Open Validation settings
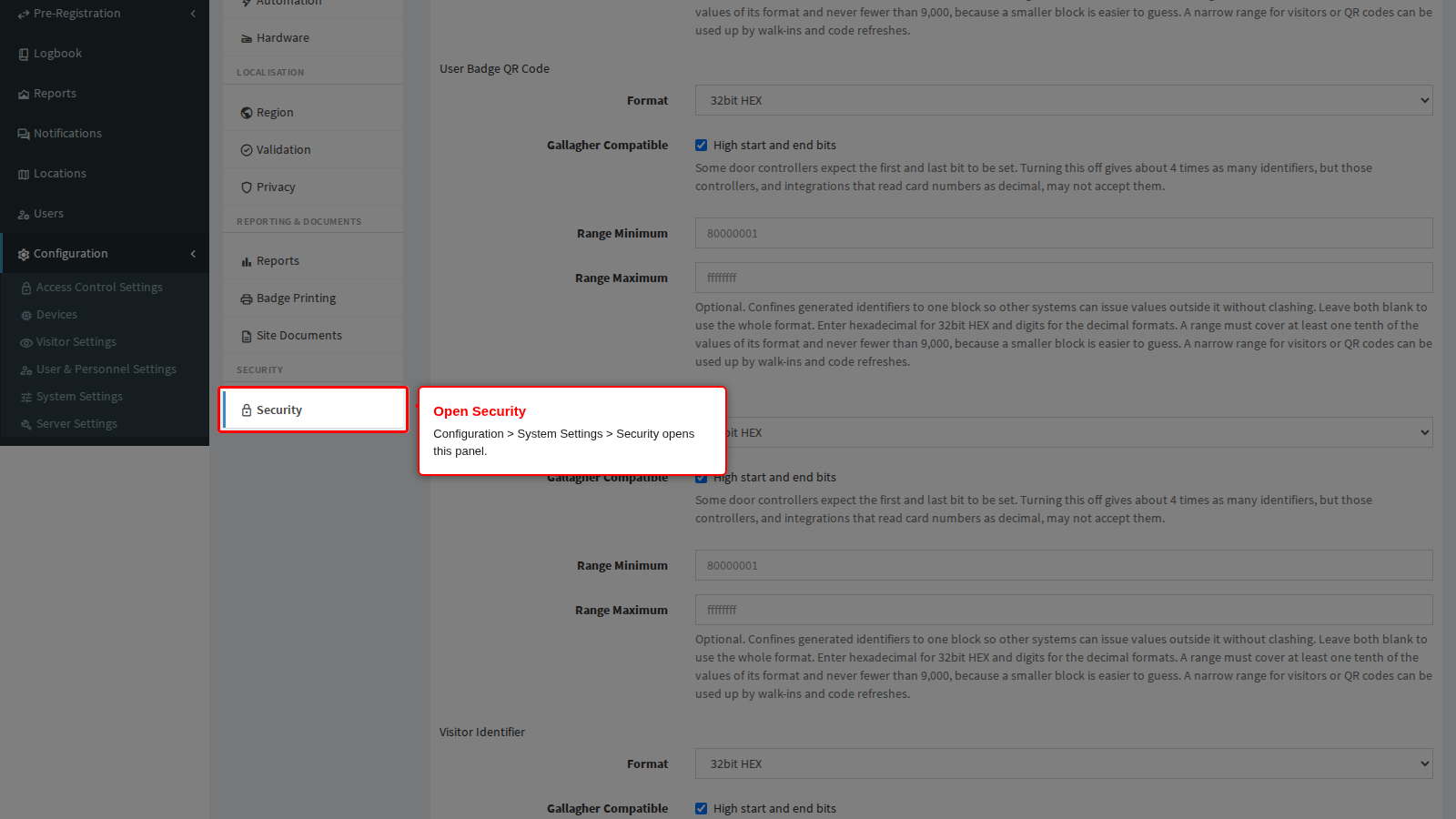 coord(313,150)
